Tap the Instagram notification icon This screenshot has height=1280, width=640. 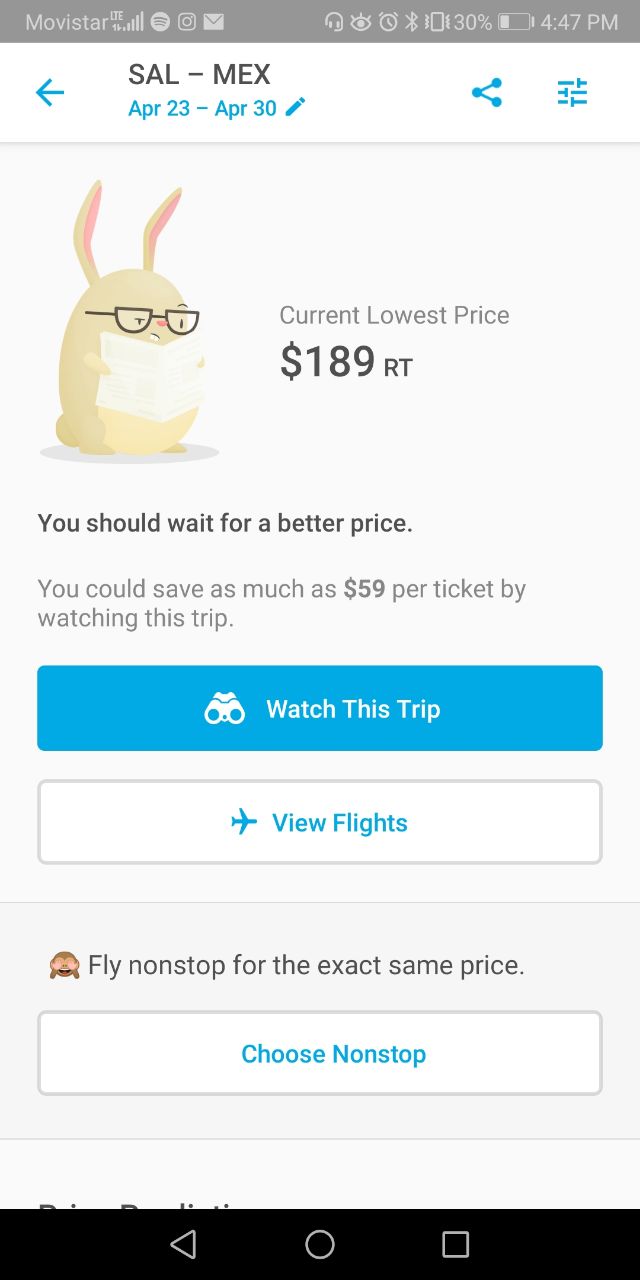coord(186,21)
